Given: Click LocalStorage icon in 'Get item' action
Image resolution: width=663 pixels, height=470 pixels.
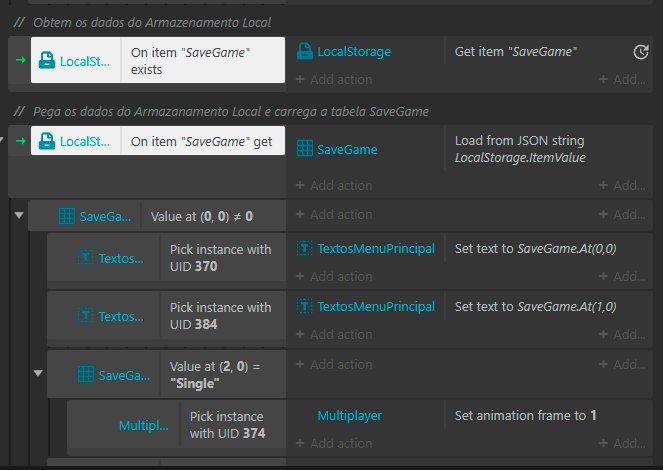Looking at the screenshot, I should [x=304, y=52].
